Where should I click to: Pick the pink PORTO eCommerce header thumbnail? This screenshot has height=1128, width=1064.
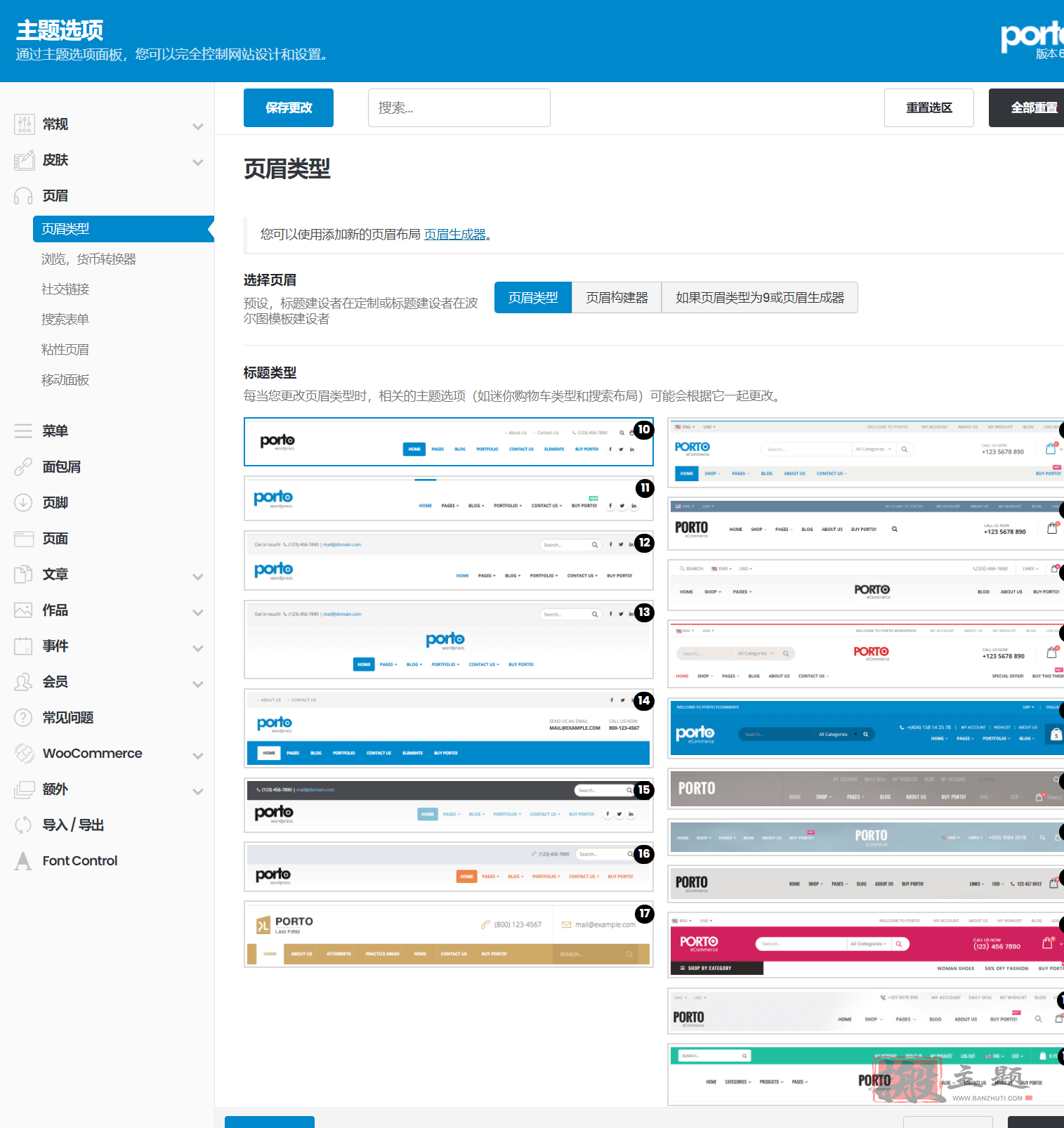(x=865, y=945)
